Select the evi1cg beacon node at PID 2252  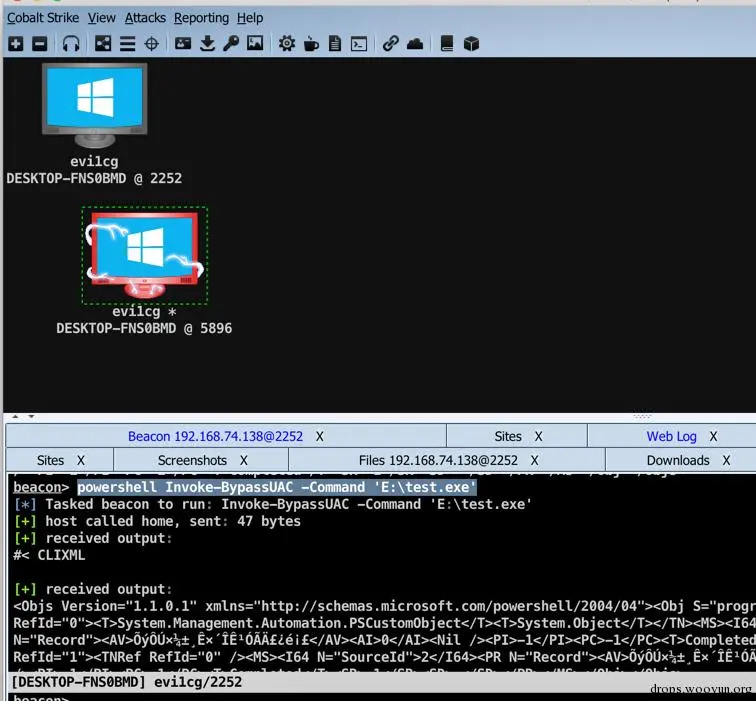coord(94,105)
